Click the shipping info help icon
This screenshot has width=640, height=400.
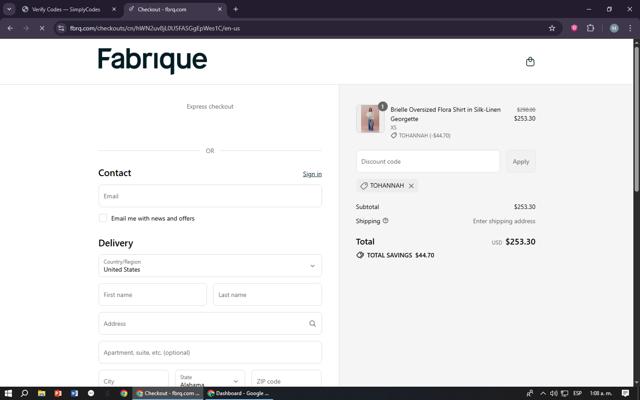coord(385,221)
